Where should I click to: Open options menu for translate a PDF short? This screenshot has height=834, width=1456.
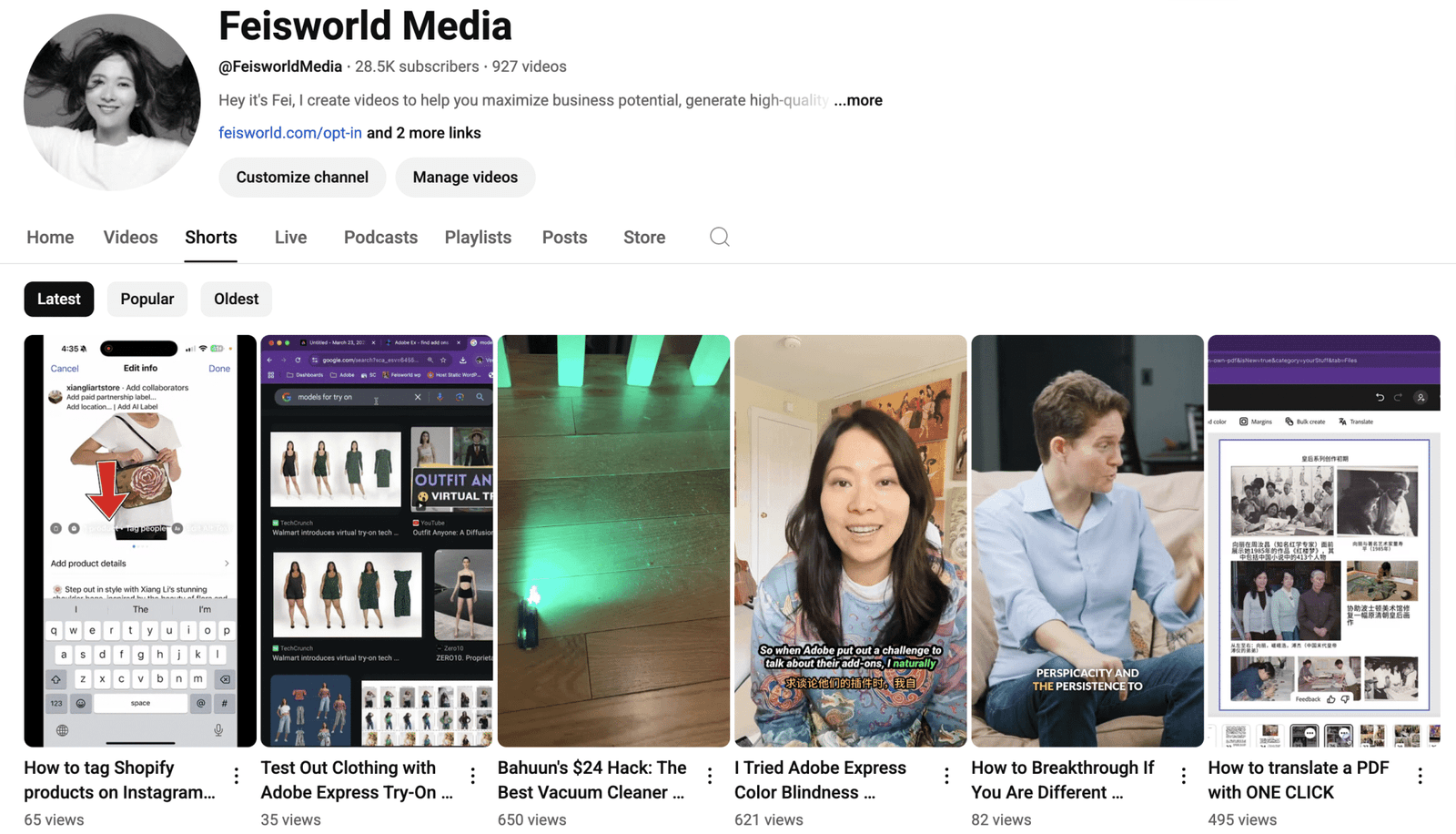[1420, 776]
